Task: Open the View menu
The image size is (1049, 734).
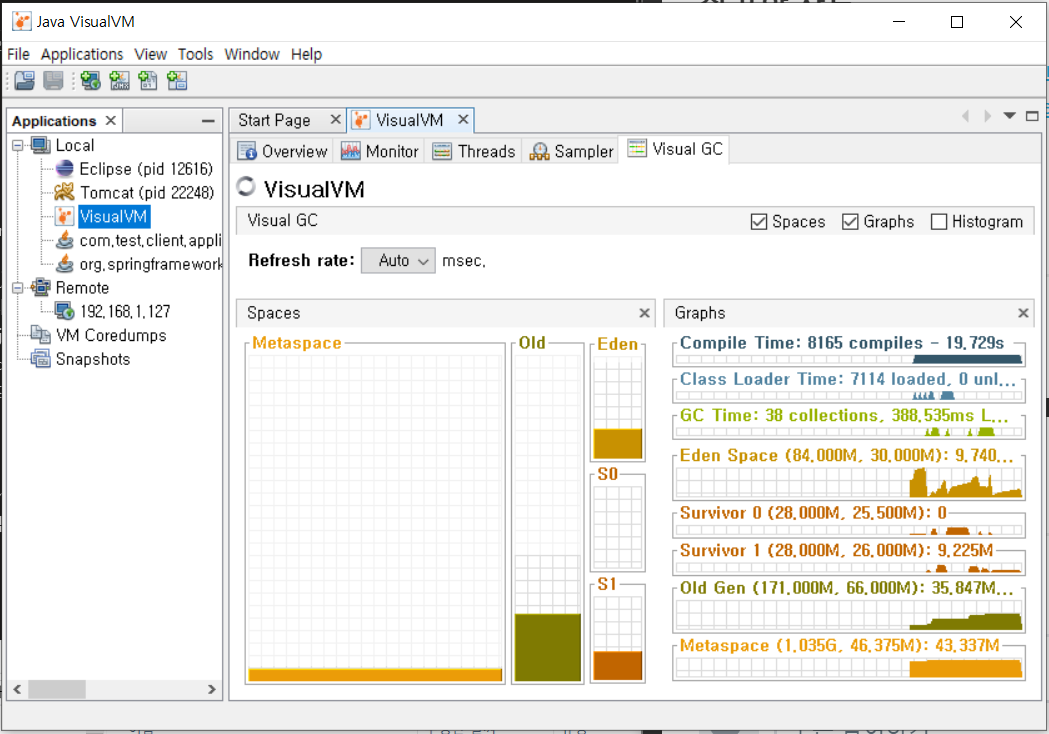Action: pos(151,54)
